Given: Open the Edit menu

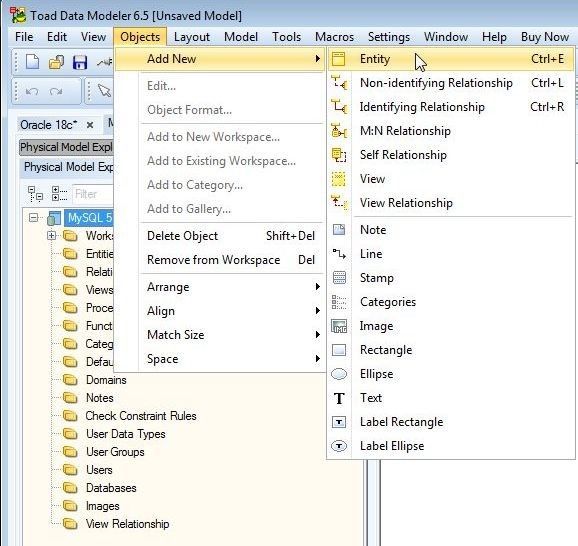Looking at the screenshot, I should coord(57,37).
